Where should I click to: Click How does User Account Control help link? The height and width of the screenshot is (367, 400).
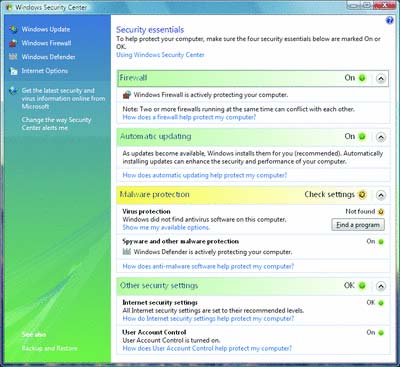(207, 348)
